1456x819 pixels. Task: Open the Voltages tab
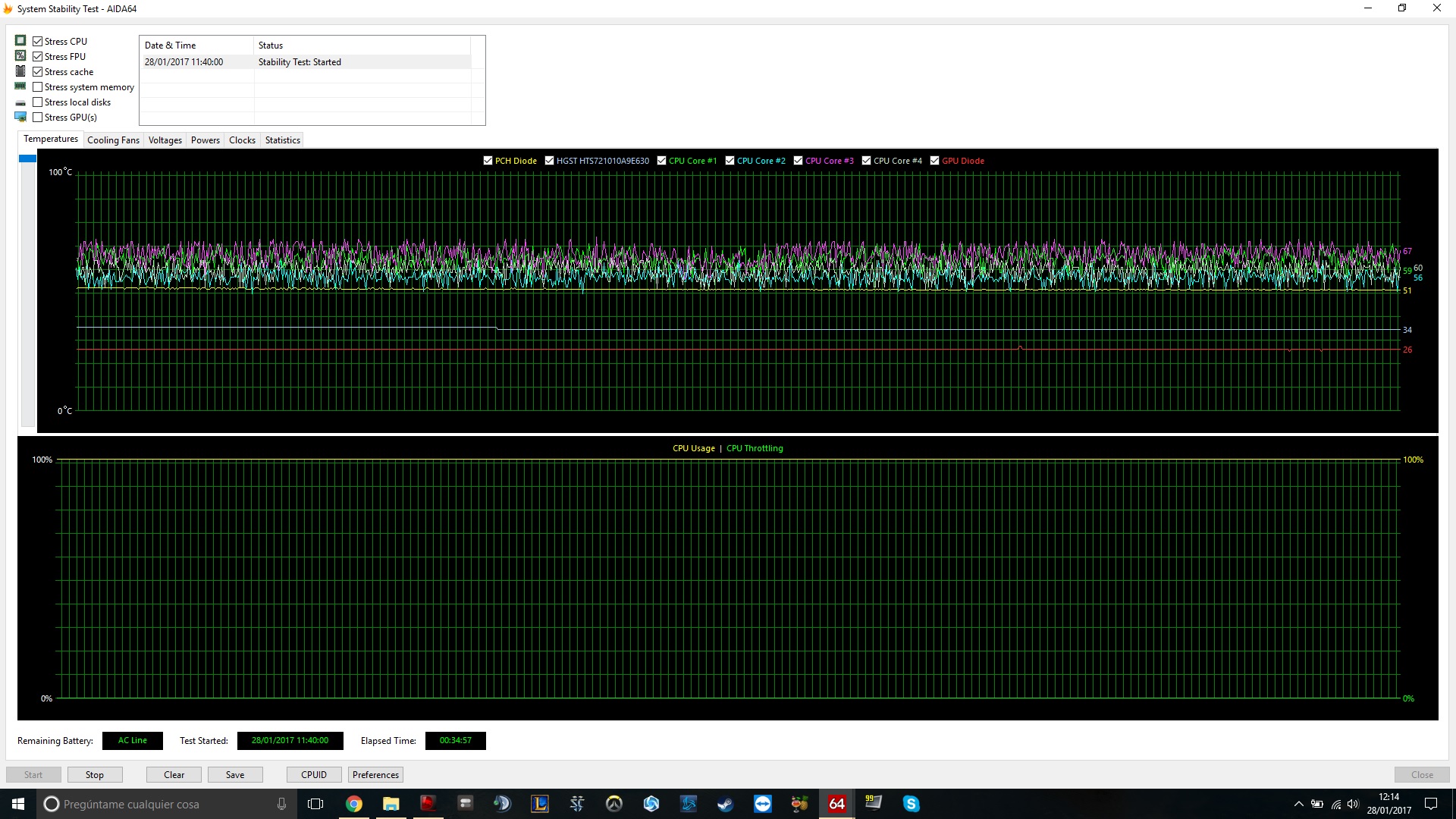(x=165, y=140)
